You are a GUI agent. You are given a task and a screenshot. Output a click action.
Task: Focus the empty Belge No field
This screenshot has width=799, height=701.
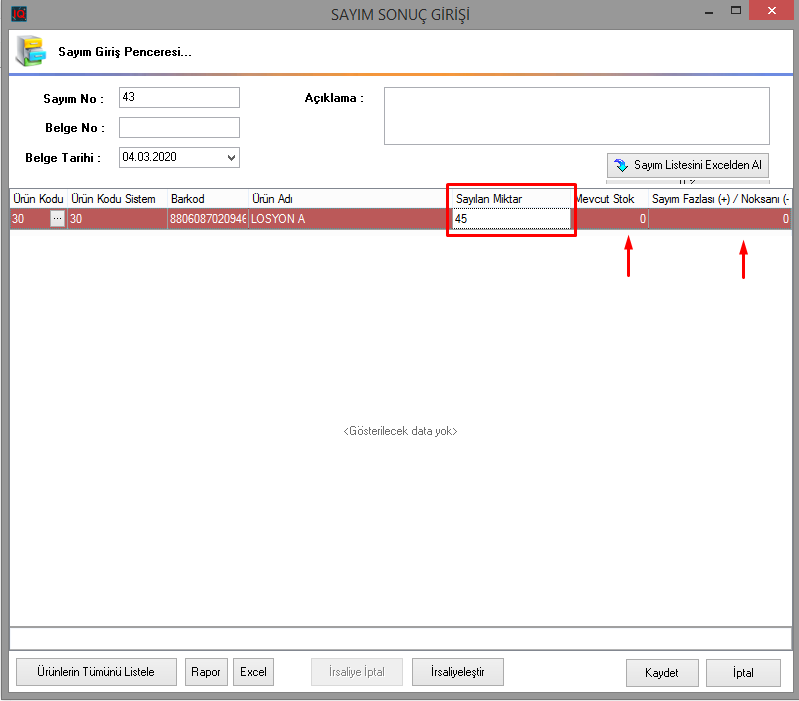pos(179,127)
